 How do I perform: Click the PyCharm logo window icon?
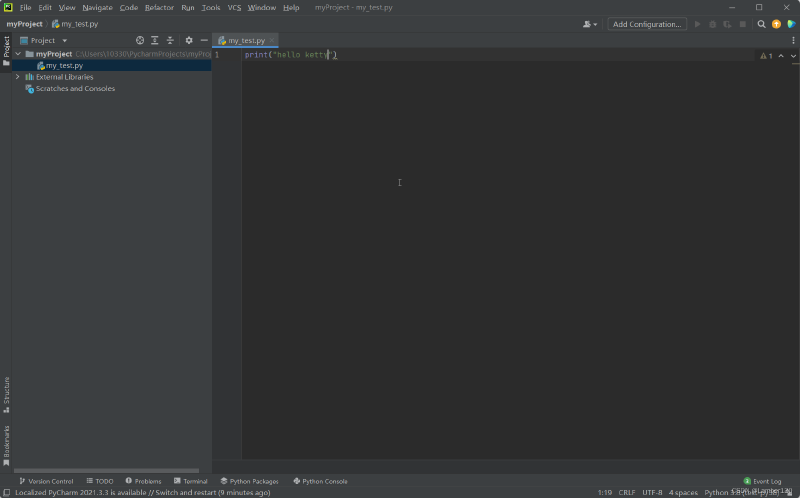pyautogui.click(x=8, y=7)
